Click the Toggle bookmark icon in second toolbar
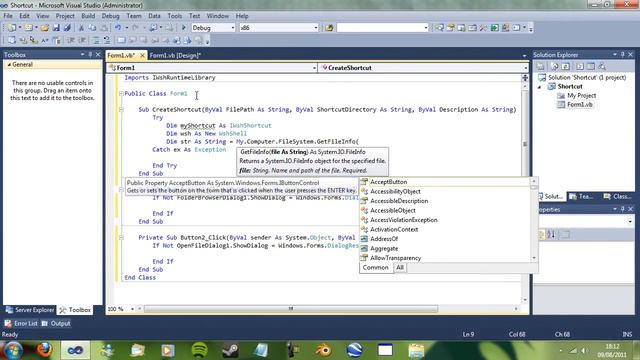The image size is (640, 360). 121,40
